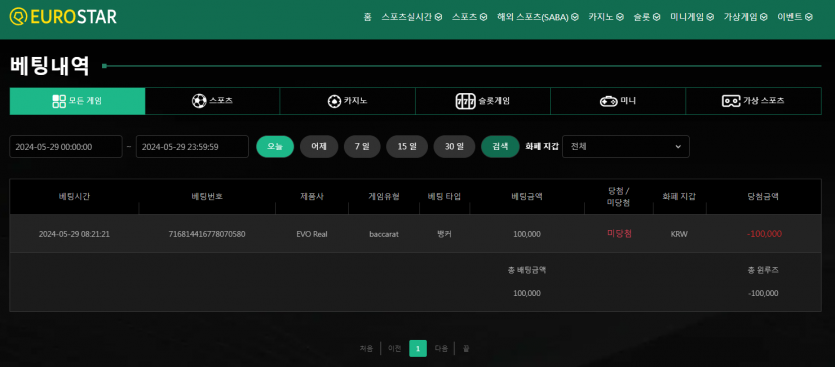Click the 베팅금액 column header
Viewport: 835px width, 367px height.
point(527,196)
